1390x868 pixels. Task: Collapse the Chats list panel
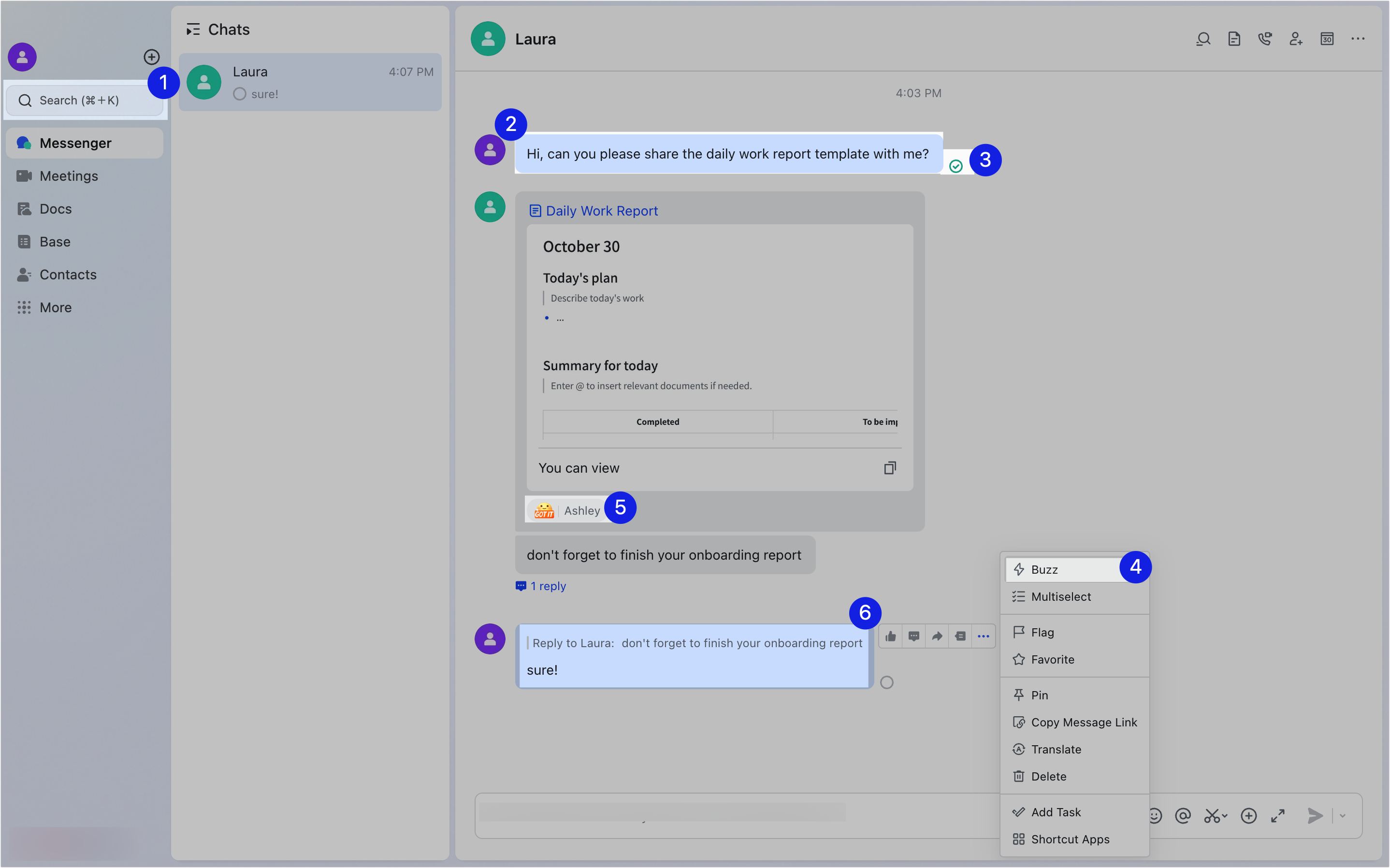coord(193,29)
